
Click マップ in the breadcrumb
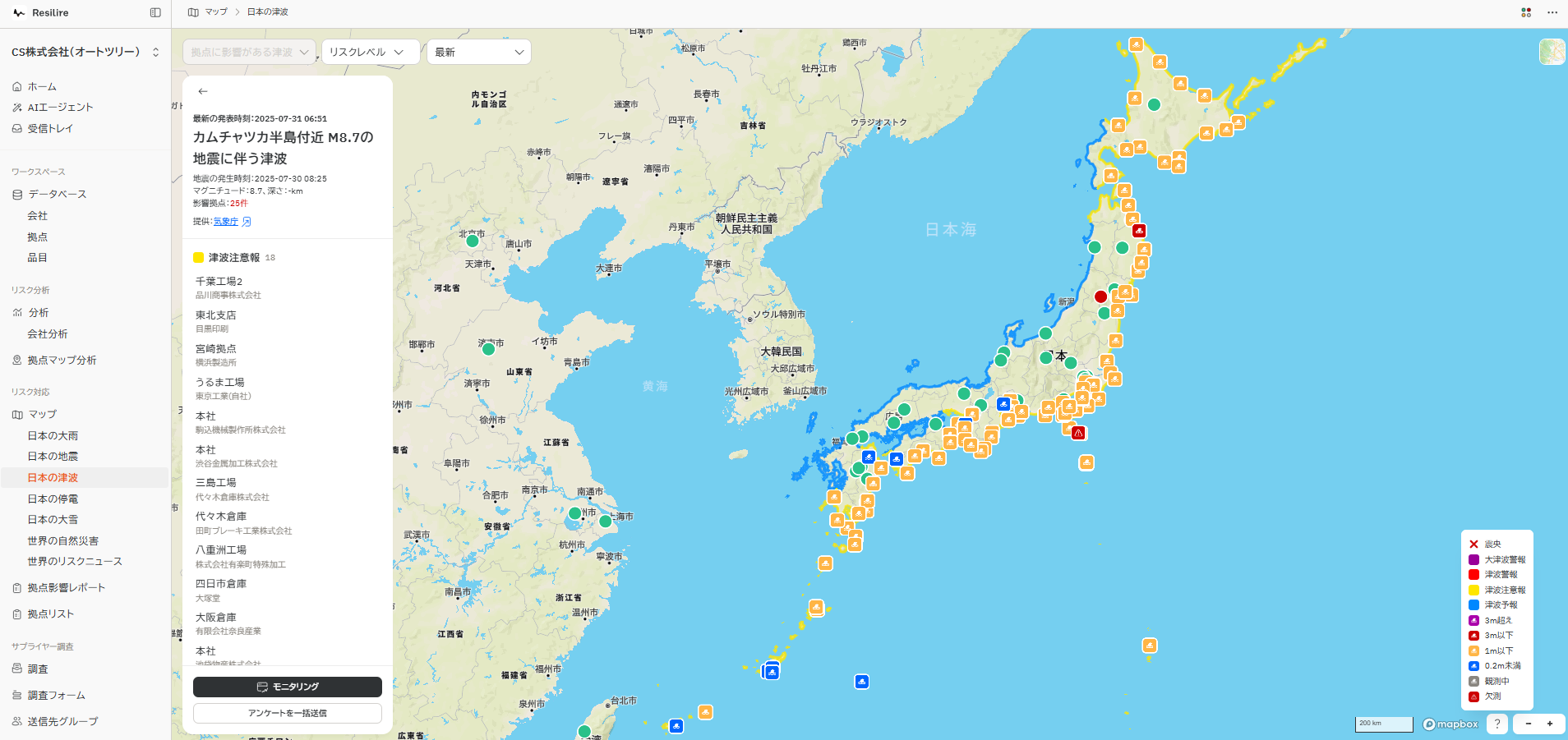point(216,12)
